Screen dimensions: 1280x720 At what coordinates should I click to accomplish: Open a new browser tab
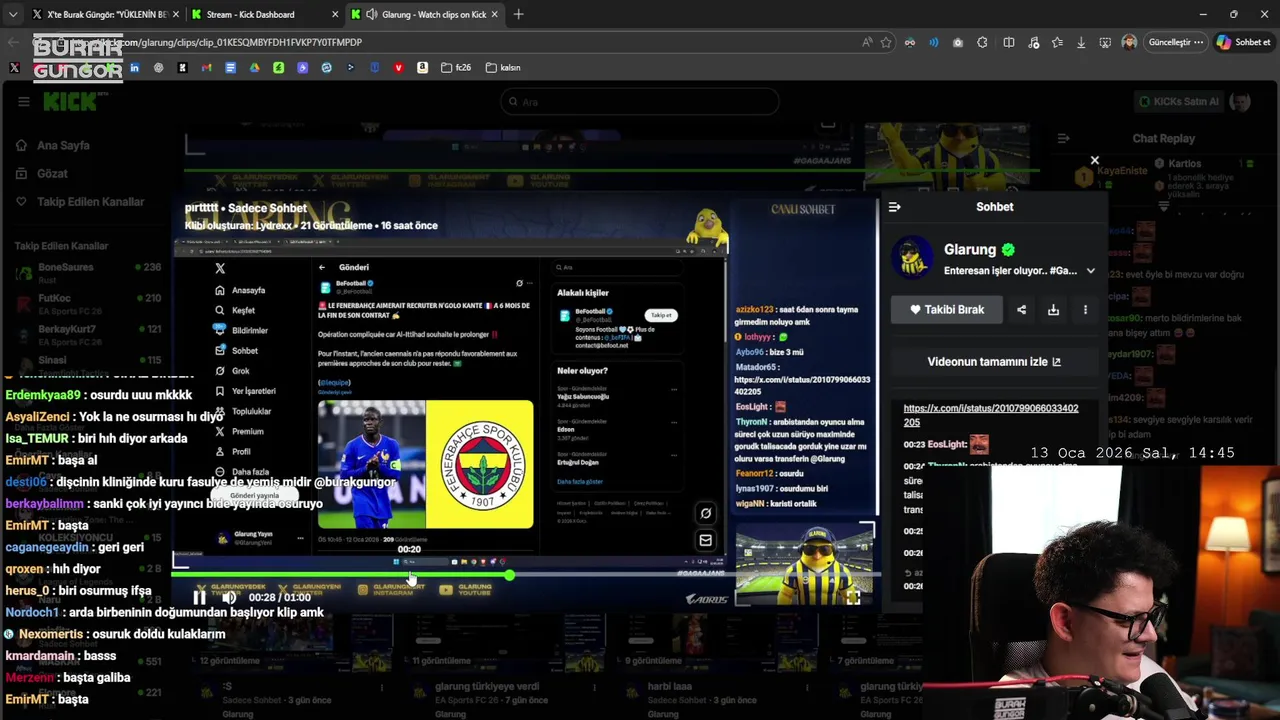pos(518,14)
